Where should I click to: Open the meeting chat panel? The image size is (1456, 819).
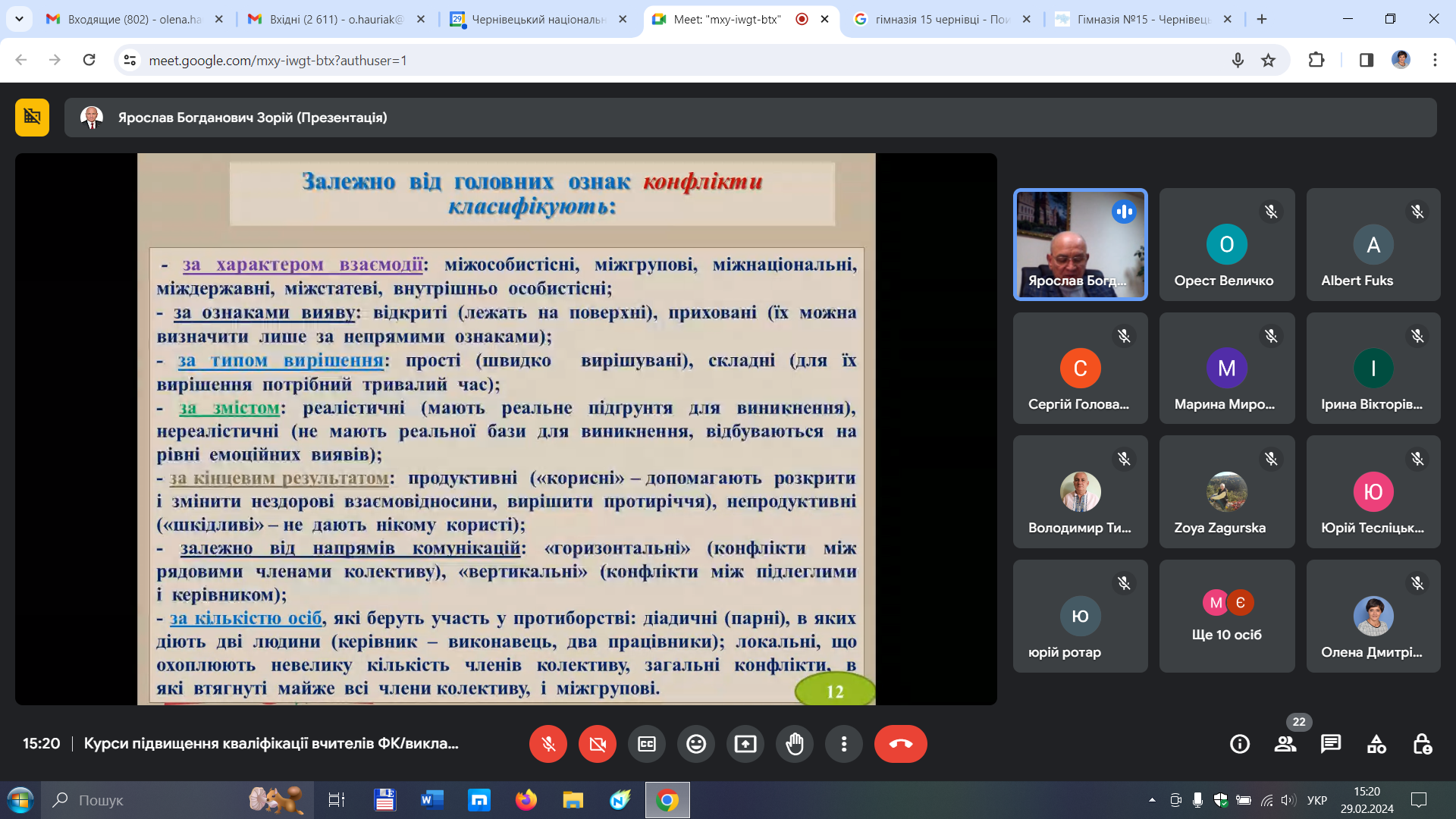point(1331,744)
